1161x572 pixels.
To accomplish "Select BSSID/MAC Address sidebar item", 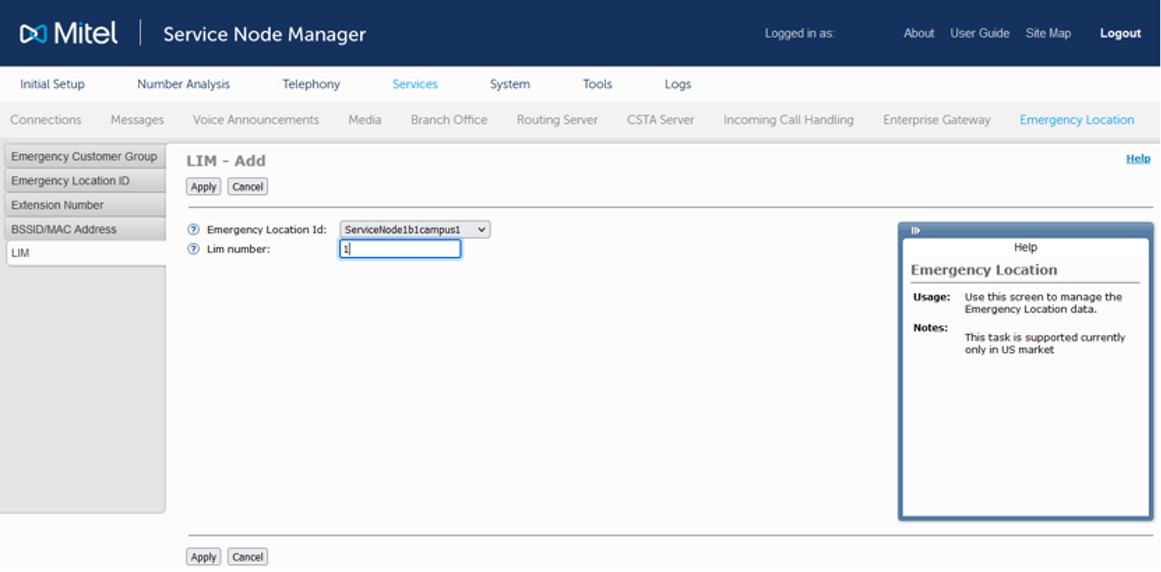I will 64,229.
